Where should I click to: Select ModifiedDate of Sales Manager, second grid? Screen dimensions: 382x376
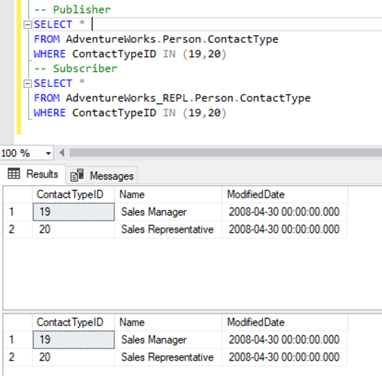[284, 340]
